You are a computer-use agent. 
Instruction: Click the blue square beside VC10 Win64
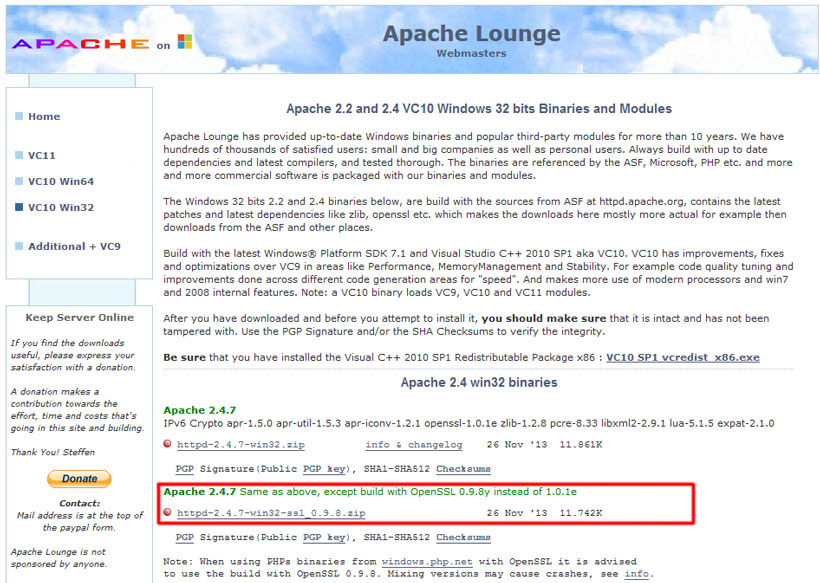tap(19, 181)
